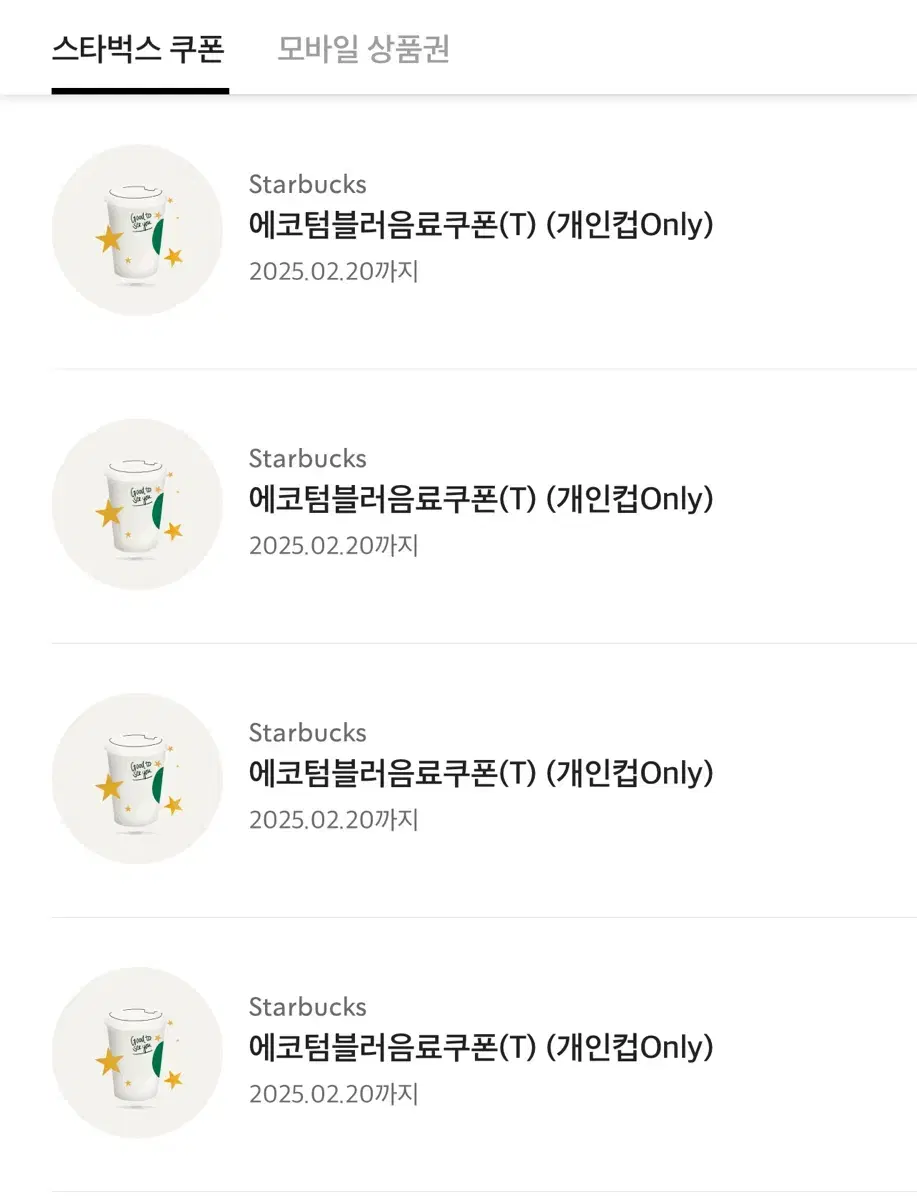Viewport: 917px width, 1200px height.
Task: Open first 에코텀블러음료쿠폰(T) coupon title
Action: [x=481, y=226]
